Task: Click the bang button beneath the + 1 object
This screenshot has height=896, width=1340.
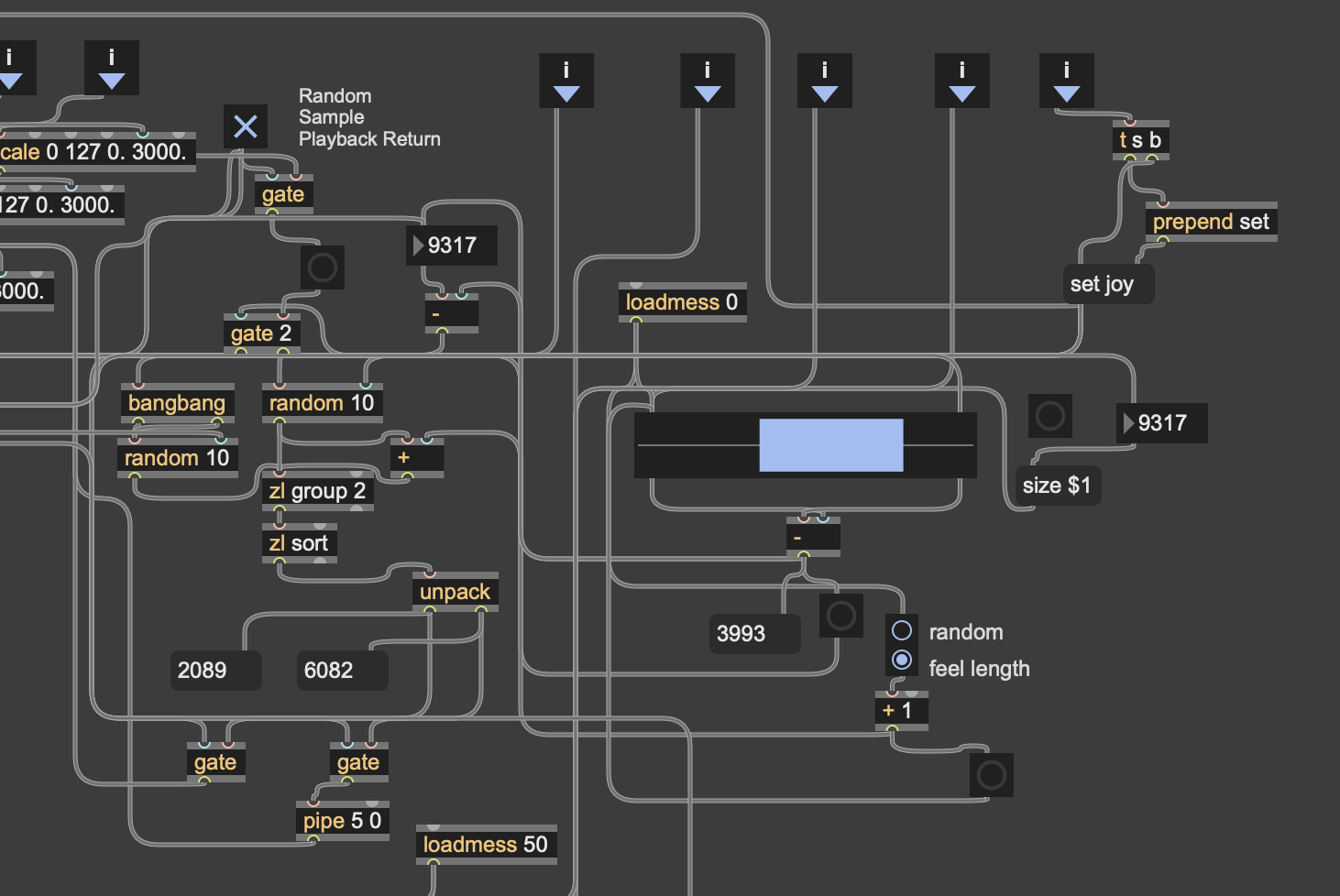Action: coord(992,775)
